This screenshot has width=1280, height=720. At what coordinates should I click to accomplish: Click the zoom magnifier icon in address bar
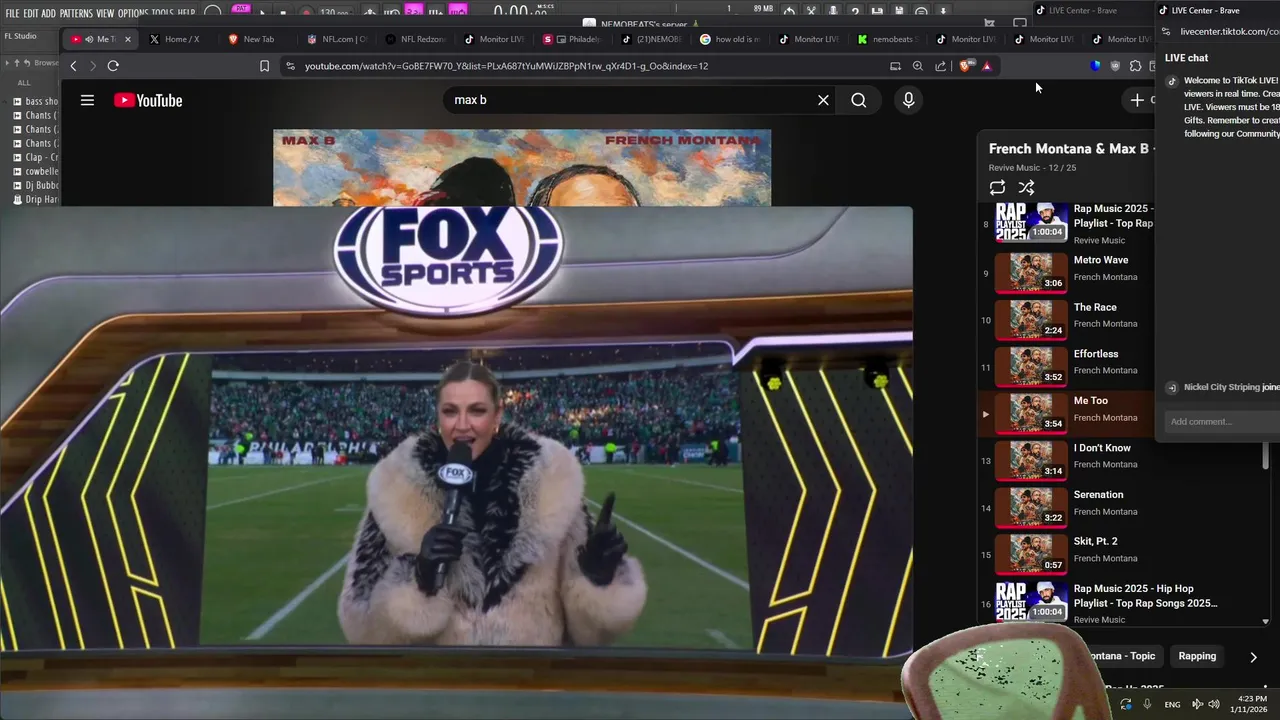918,66
